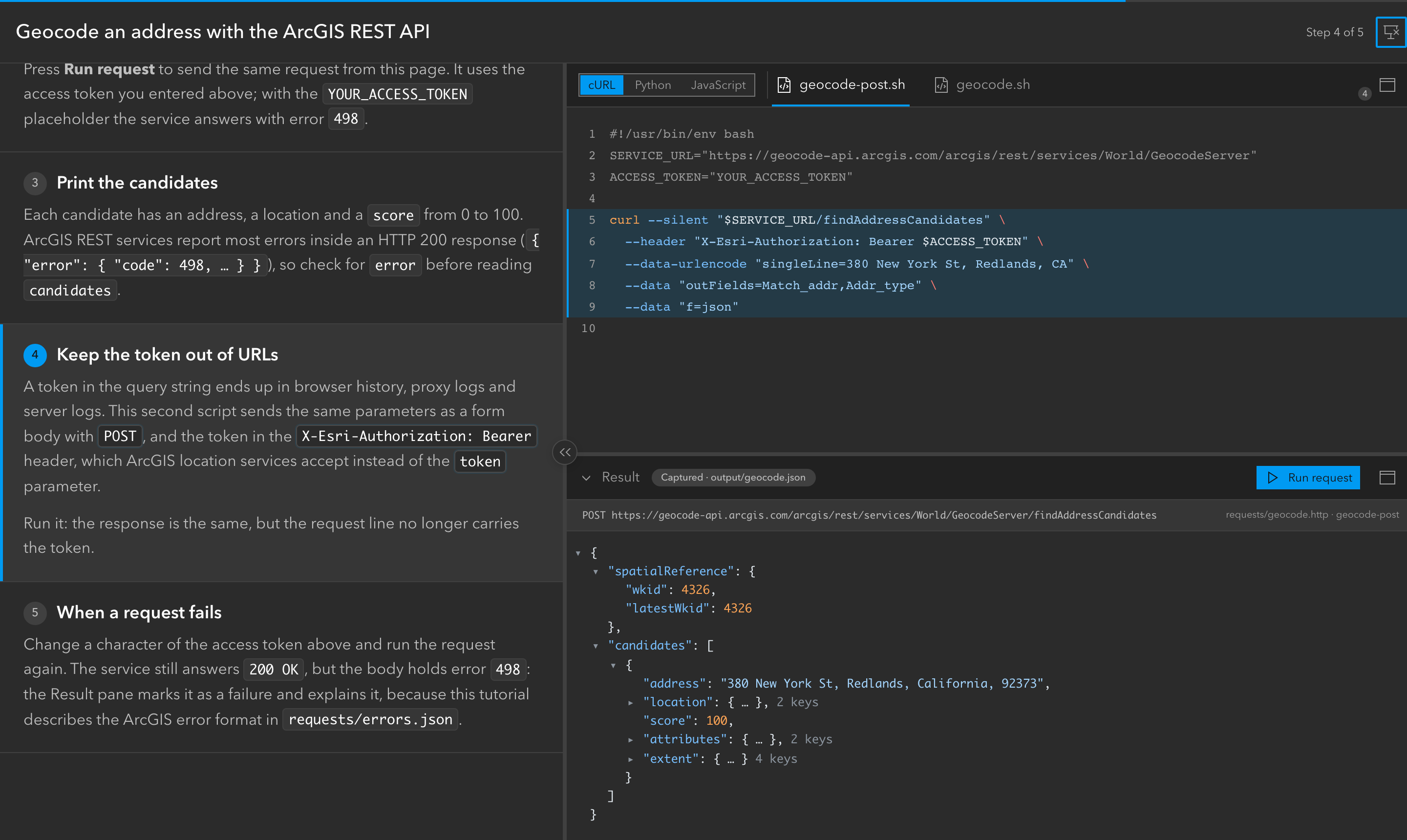
Task: Open the geocode.sh file tab
Action: click(982, 85)
